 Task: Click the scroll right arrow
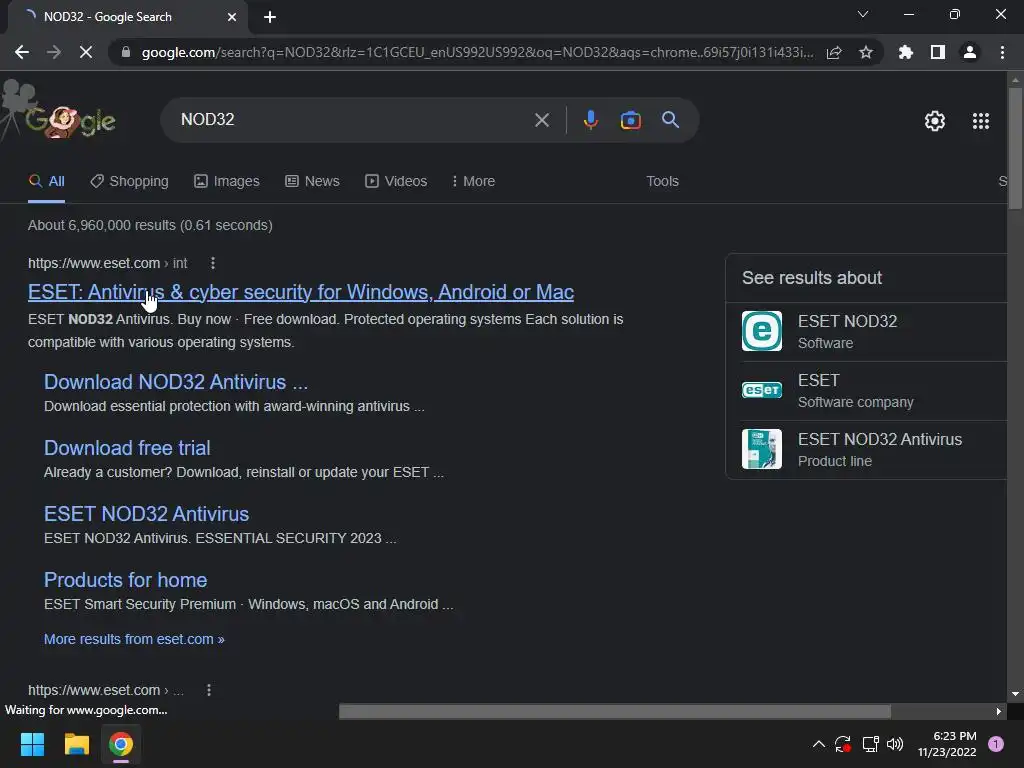999,711
